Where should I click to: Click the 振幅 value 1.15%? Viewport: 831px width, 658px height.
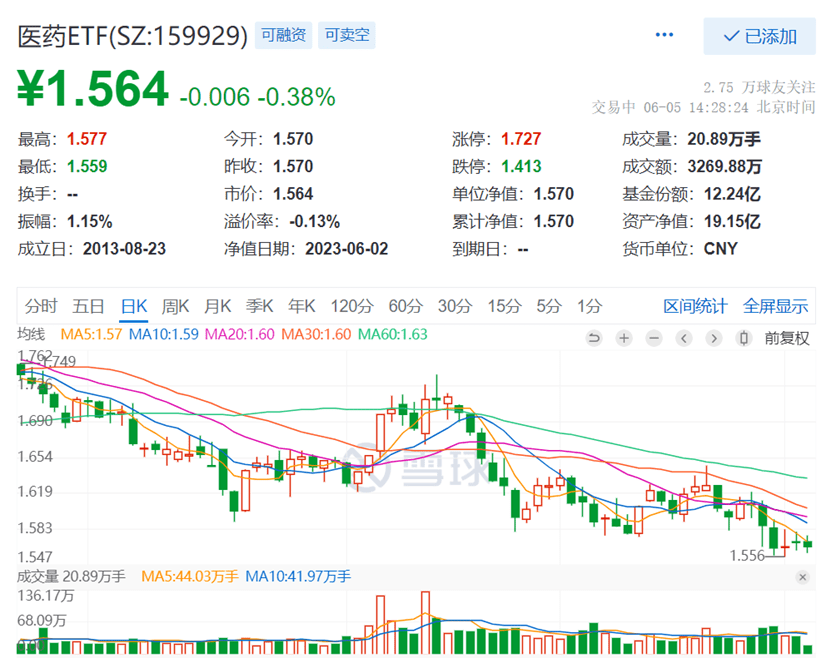coord(90,221)
